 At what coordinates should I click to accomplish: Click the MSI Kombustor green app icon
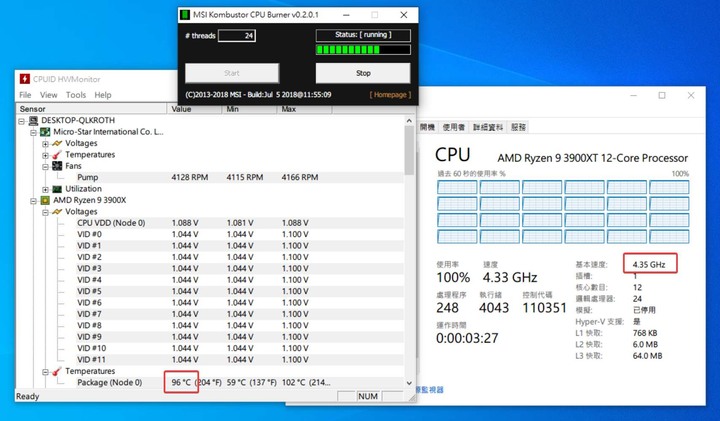click(x=185, y=15)
